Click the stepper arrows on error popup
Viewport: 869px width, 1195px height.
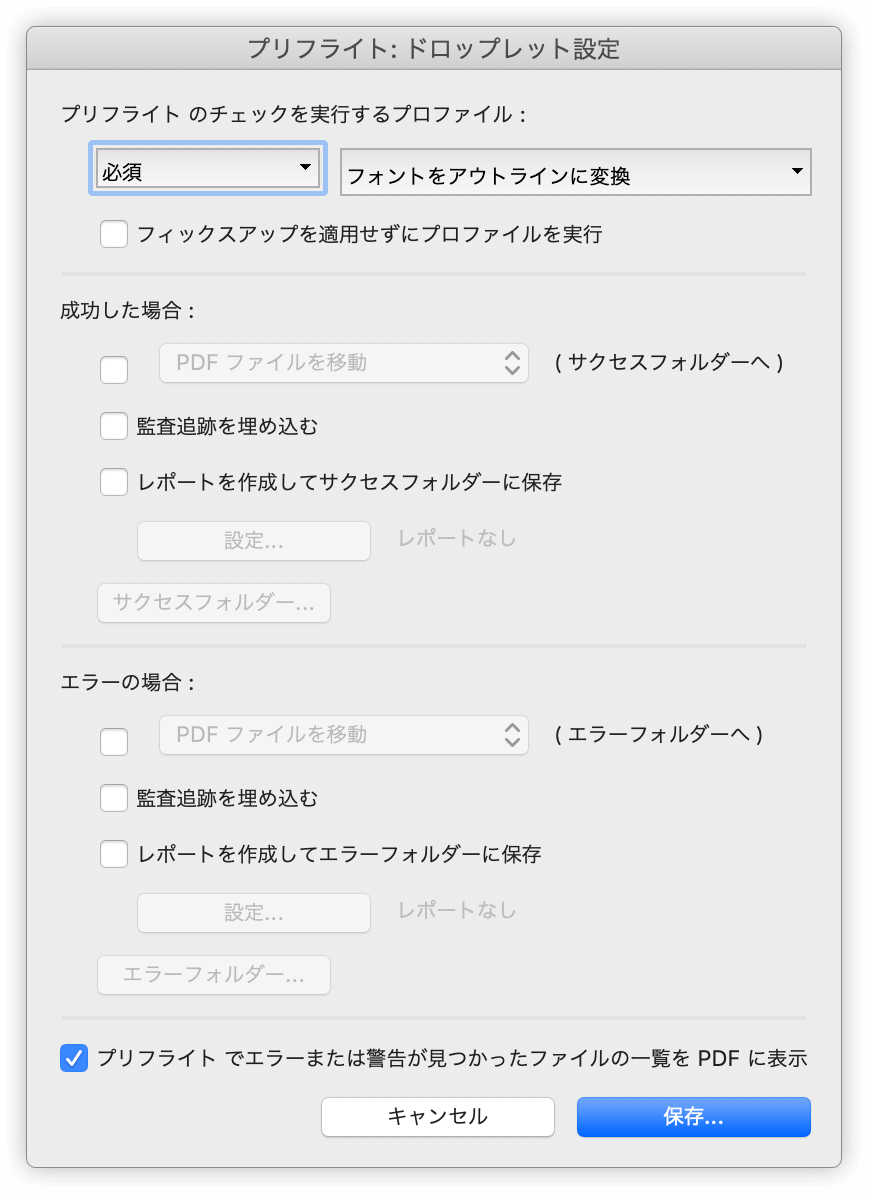click(512, 735)
